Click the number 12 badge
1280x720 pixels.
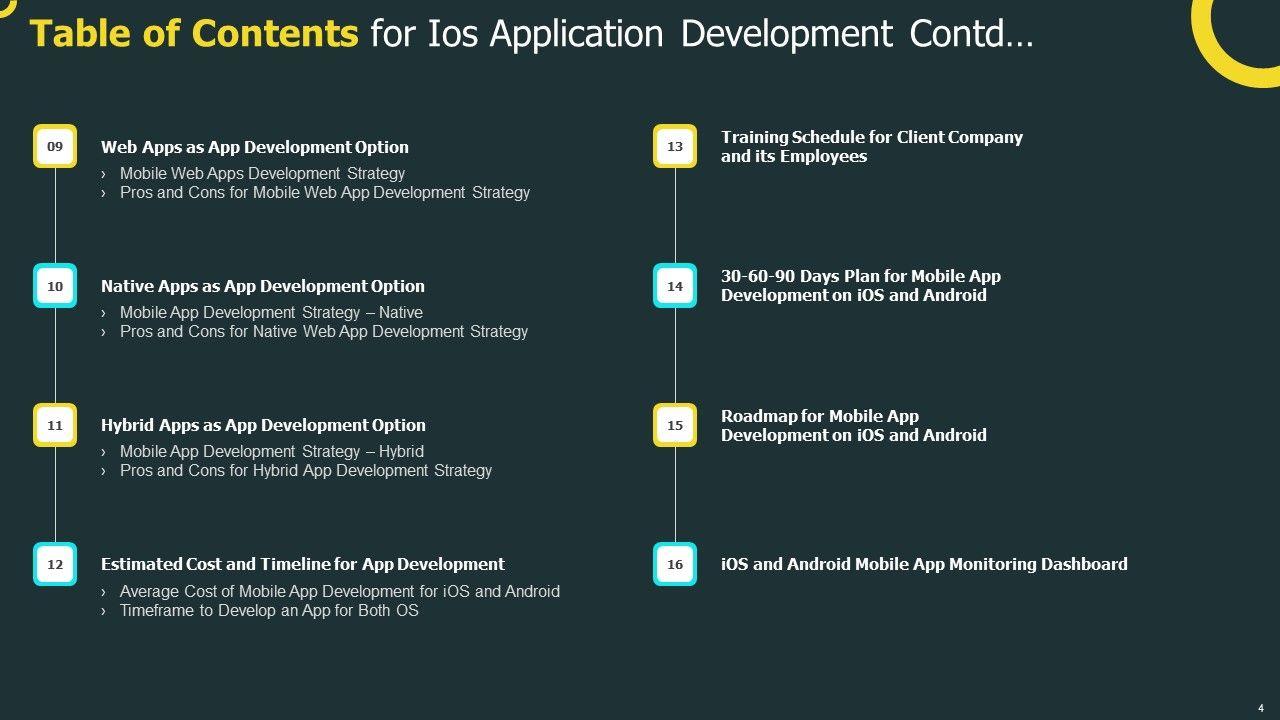click(55, 564)
